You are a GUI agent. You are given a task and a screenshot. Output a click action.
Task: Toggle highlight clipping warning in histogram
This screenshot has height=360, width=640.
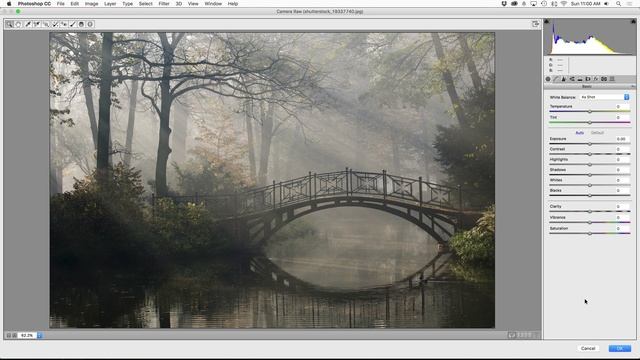pos(633,21)
